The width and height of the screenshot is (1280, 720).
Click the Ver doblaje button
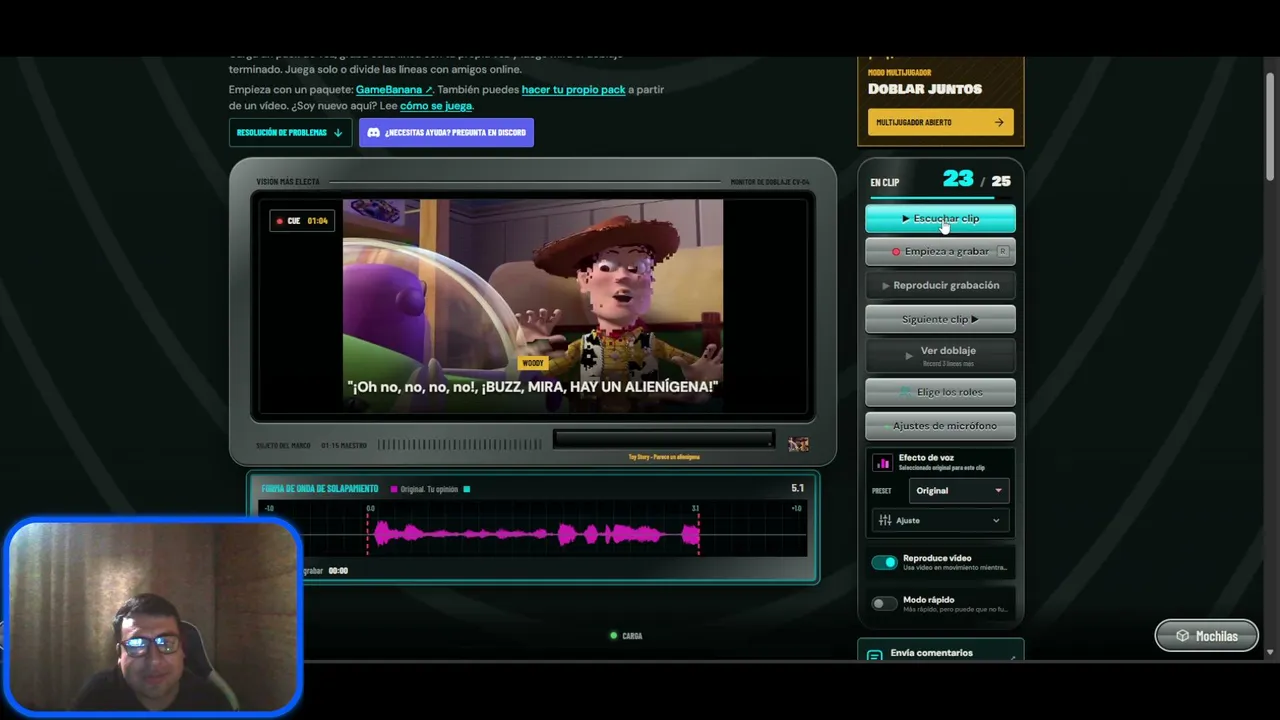(x=940, y=355)
